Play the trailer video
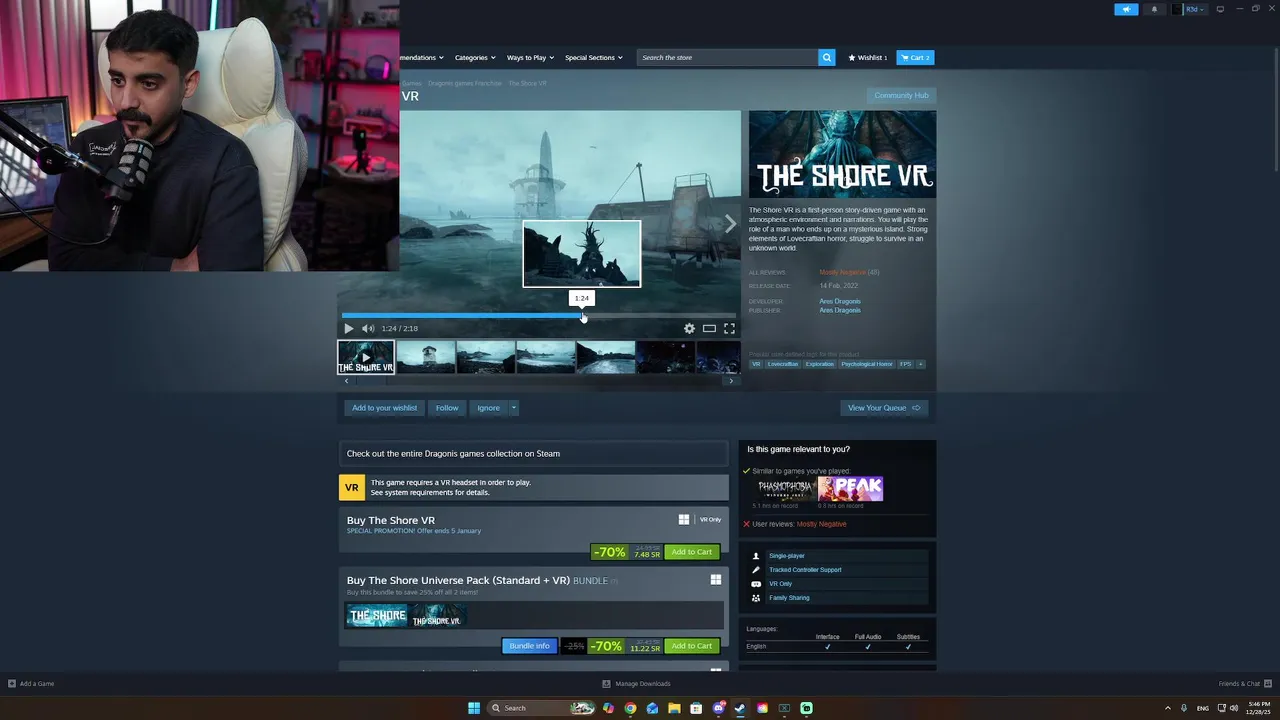This screenshot has width=1280, height=720. pos(348,328)
